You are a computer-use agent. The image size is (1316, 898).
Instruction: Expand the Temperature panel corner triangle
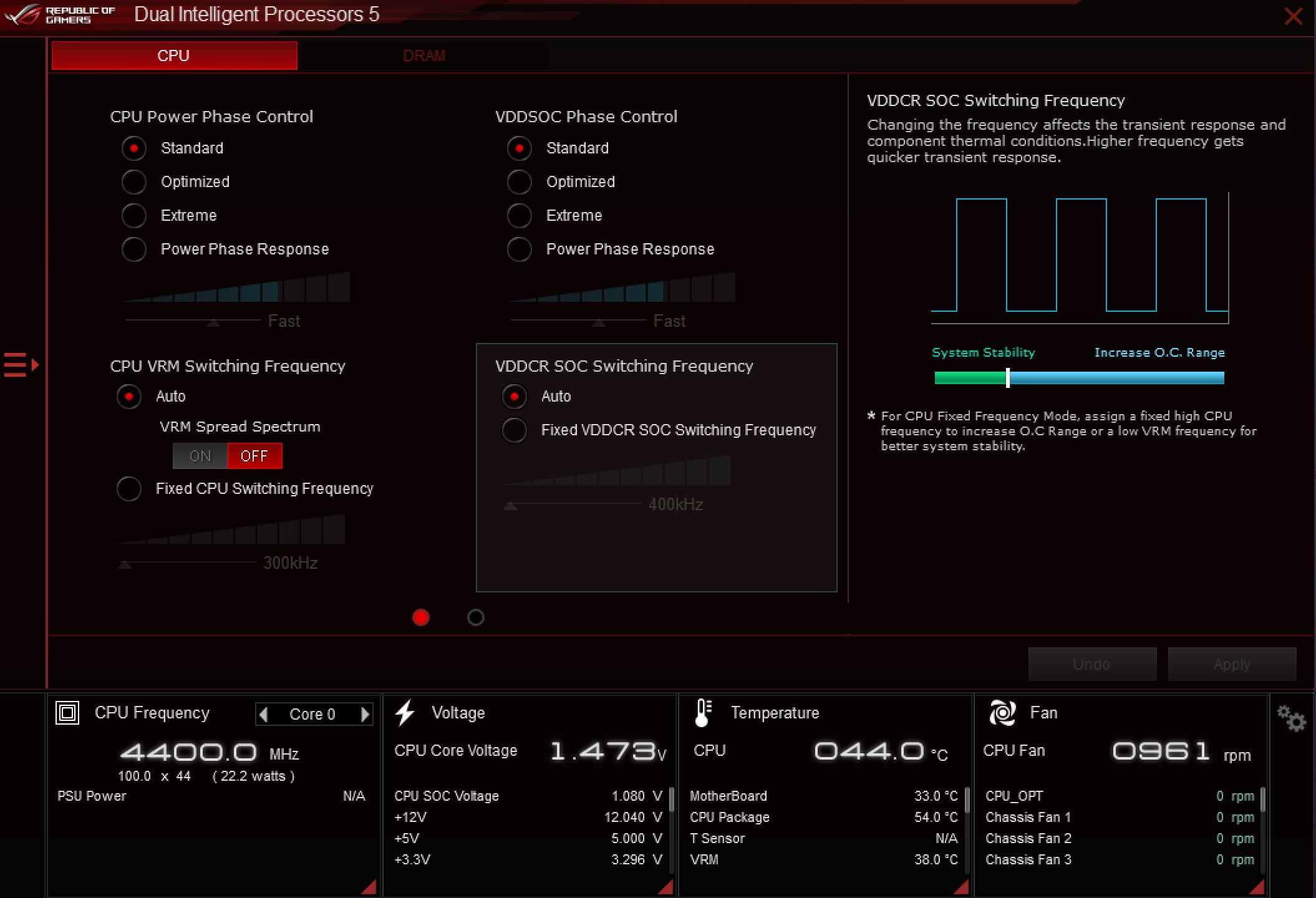coord(961,887)
